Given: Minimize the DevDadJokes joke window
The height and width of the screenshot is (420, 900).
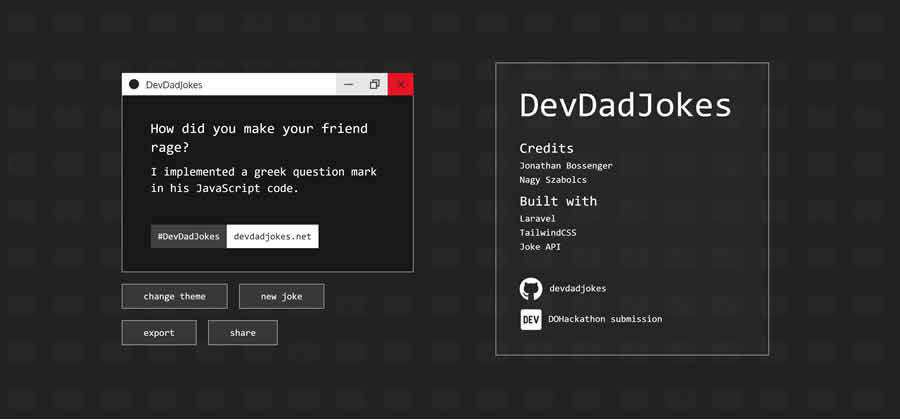Looking at the screenshot, I should [349, 85].
